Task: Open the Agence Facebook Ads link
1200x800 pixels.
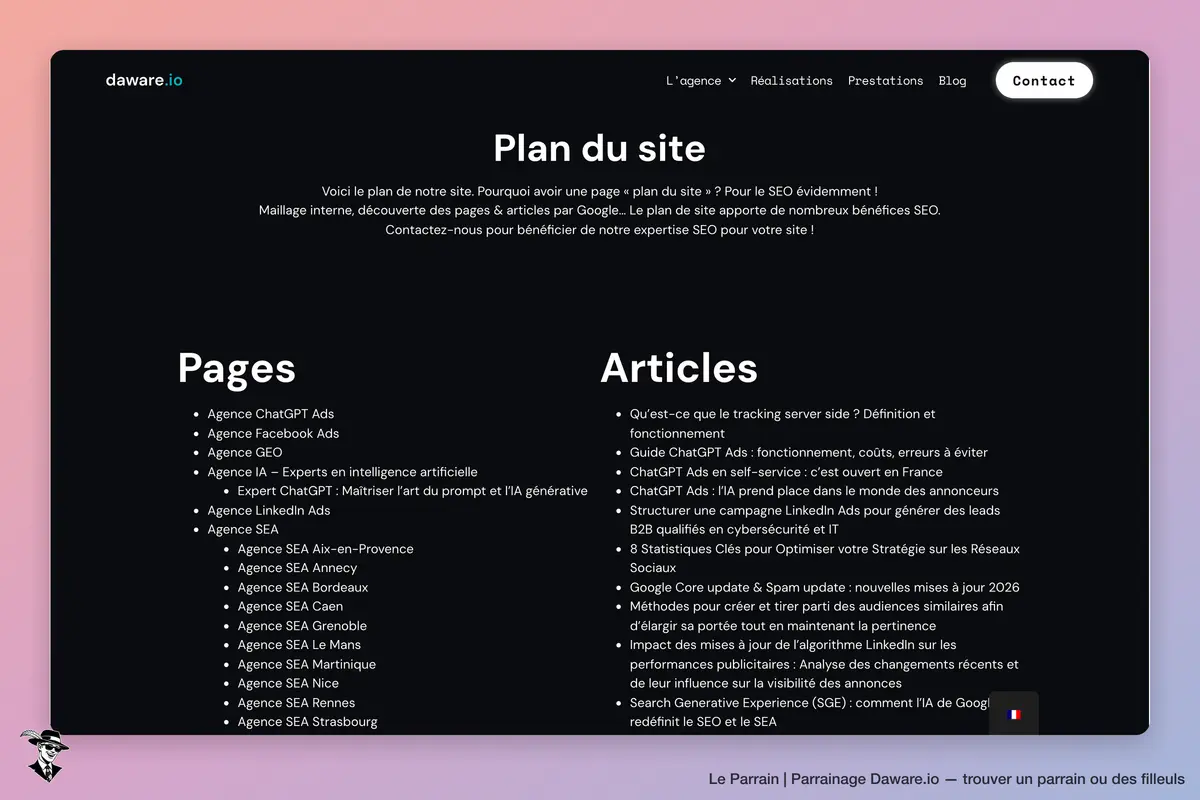Action: point(273,433)
